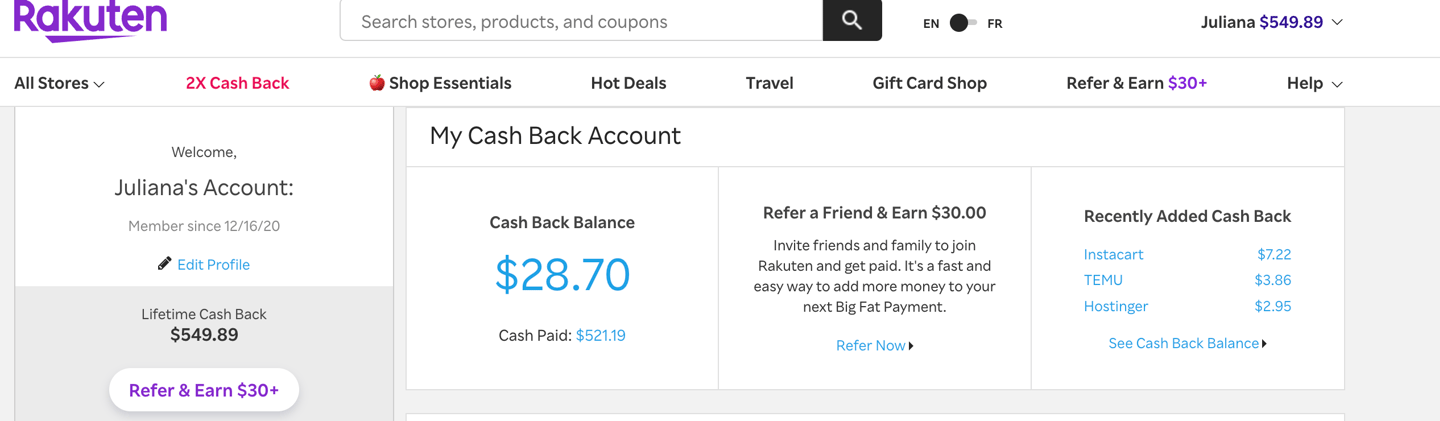The width and height of the screenshot is (1440, 421).
Task: Open the Help dropdown menu
Action: click(x=1314, y=84)
